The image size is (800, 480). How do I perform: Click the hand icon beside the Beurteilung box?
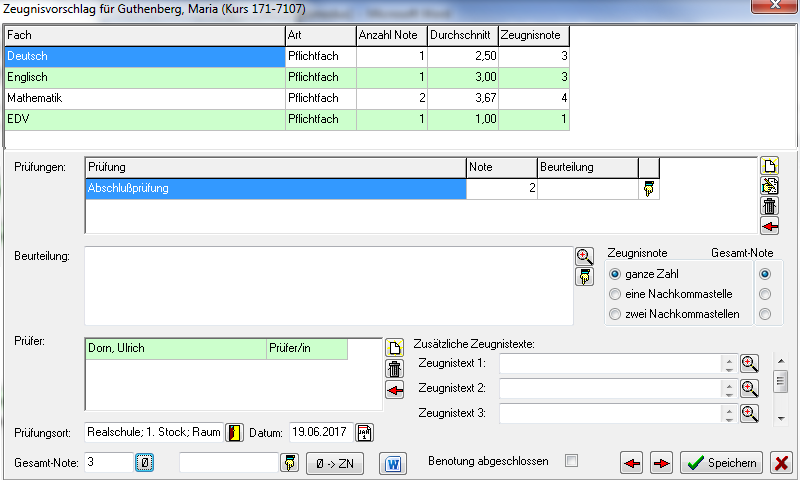(585, 277)
